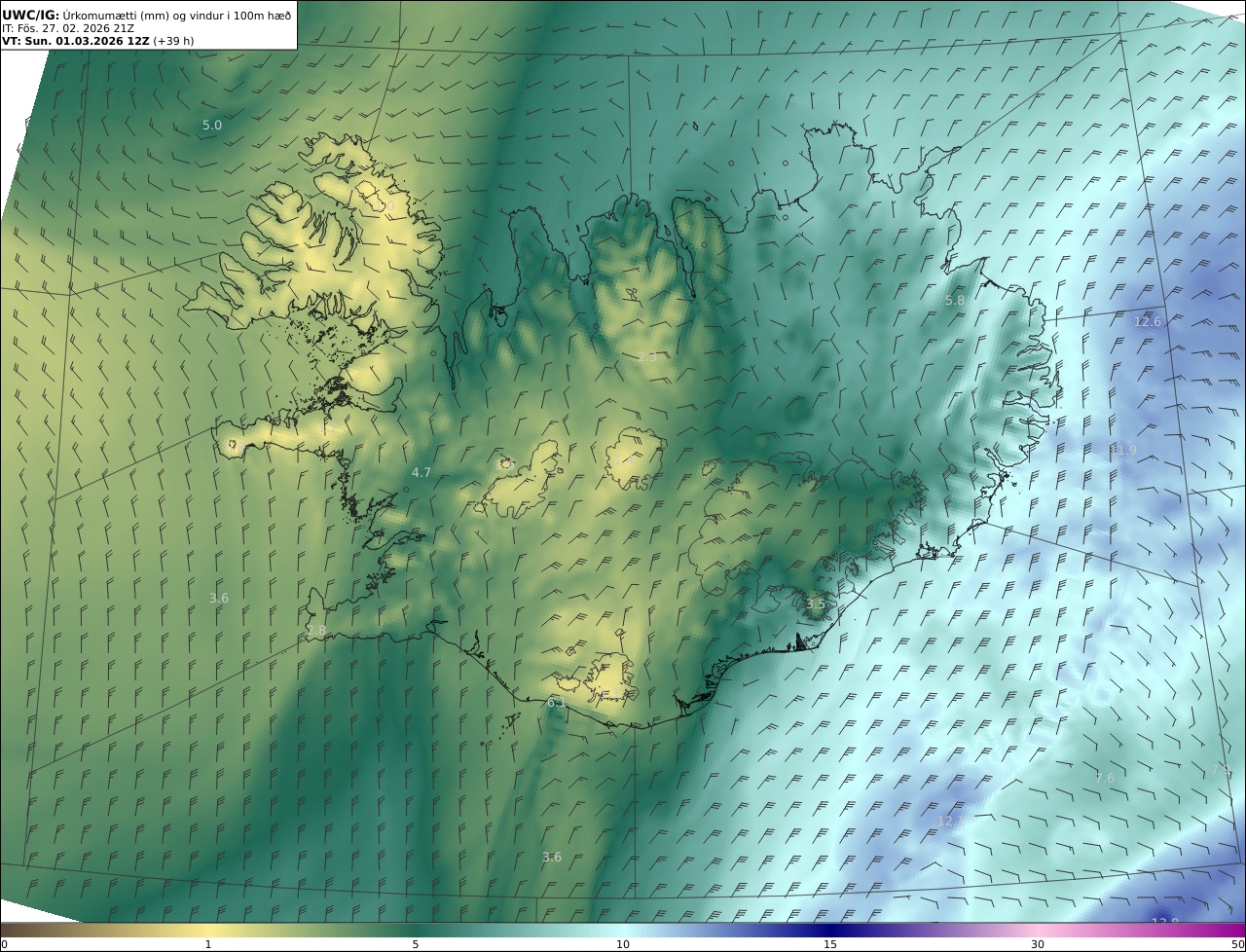Click the '5.0' value label on the map

[x=211, y=126]
